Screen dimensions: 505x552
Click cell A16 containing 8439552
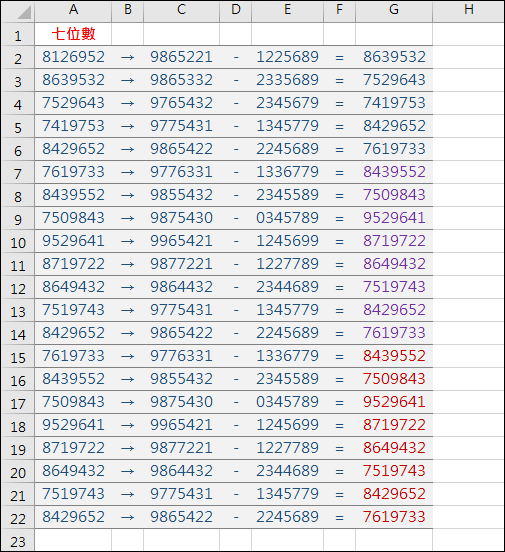coord(73,379)
